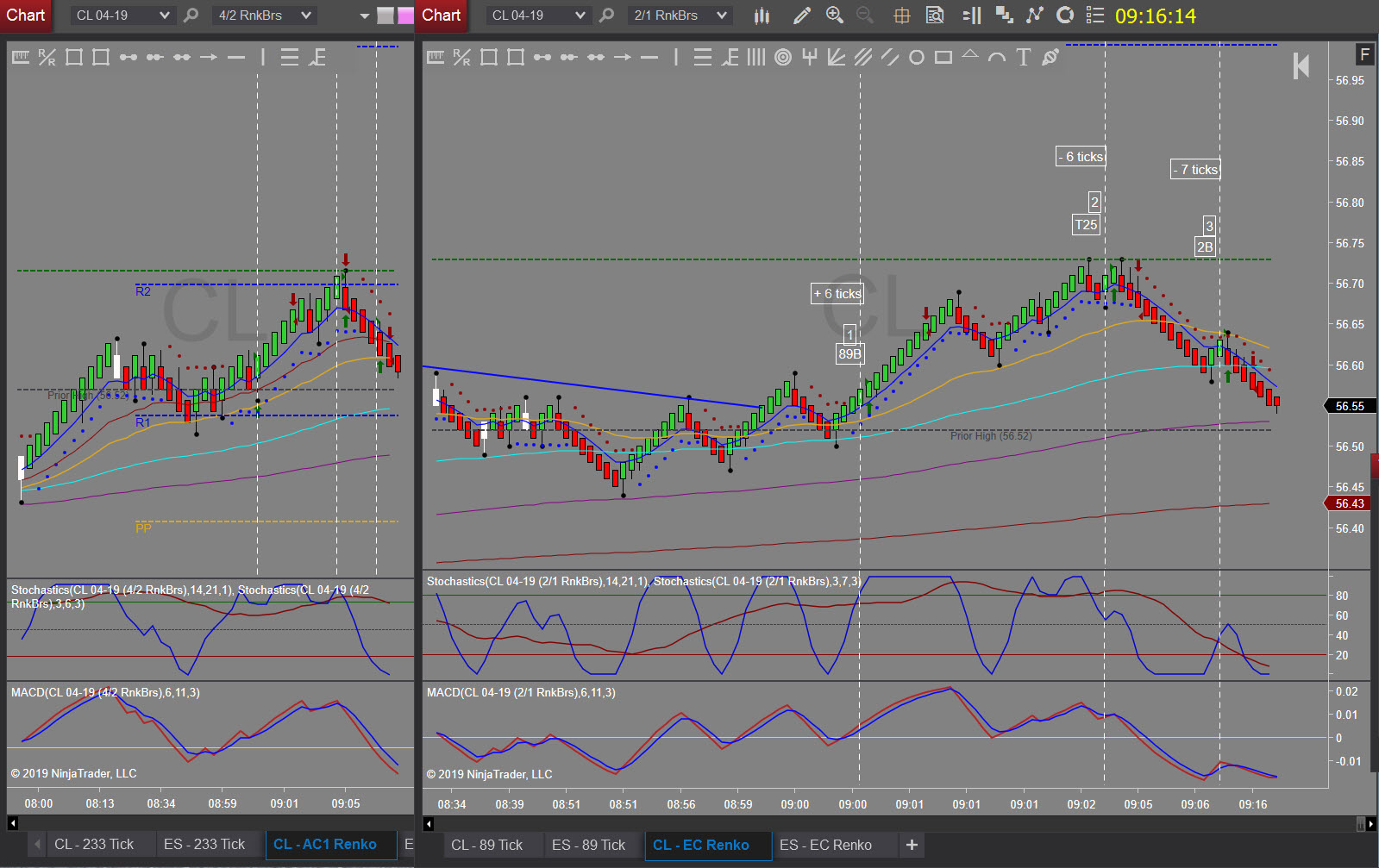
Task: Pick the Extended Line tool in right chart
Action: click(596, 58)
